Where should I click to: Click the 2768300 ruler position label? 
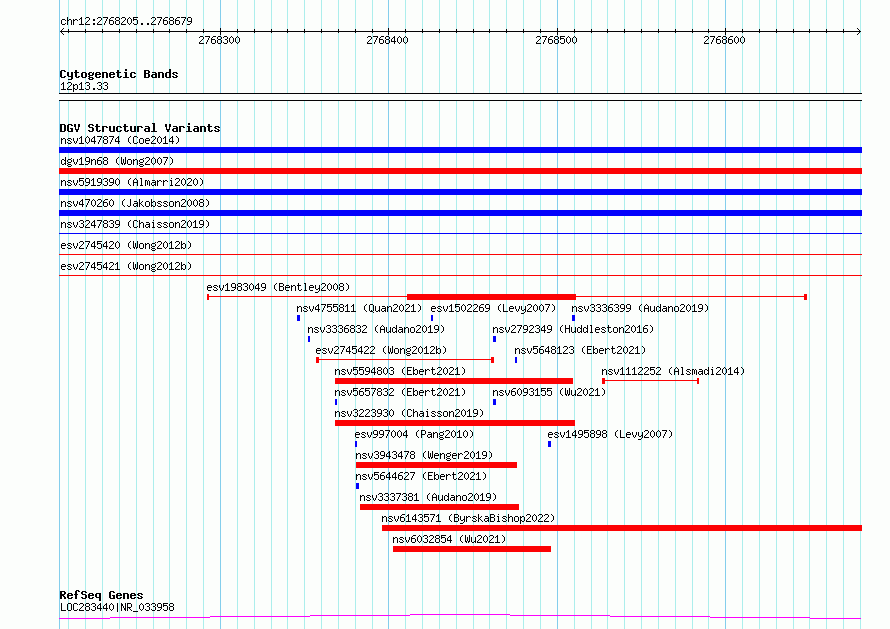[x=219, y=40]
